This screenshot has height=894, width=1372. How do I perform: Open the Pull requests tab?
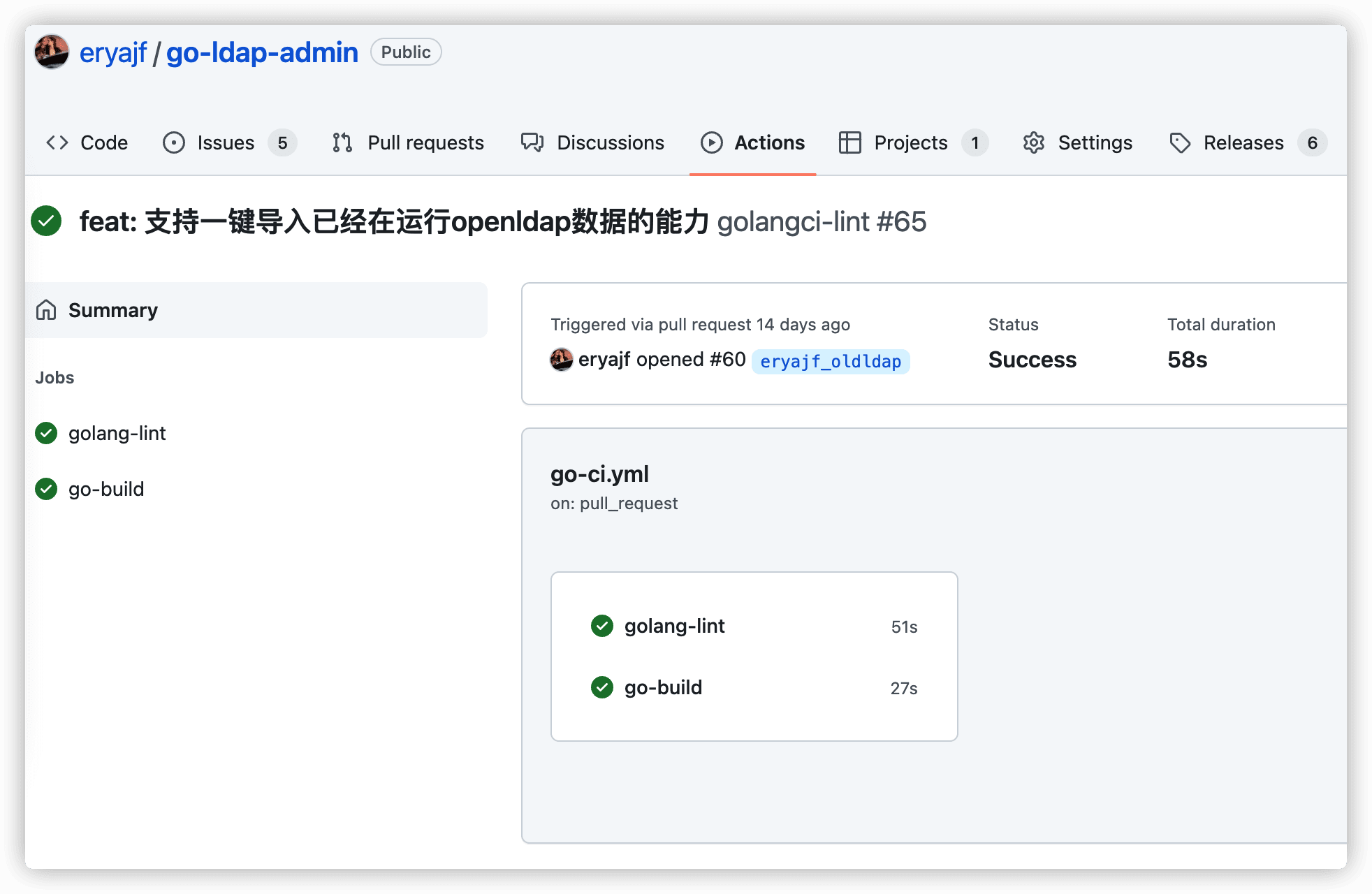click(408, 142)
